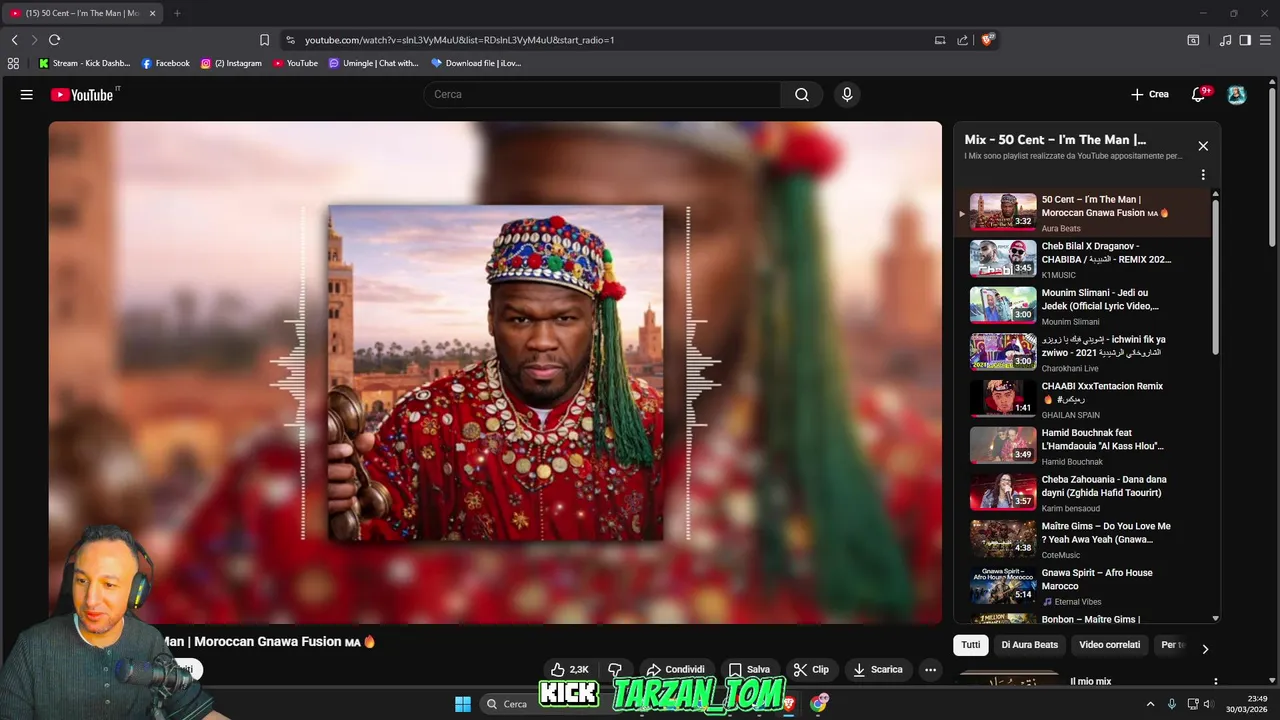This screenshot has width=1280, height=720.
Task: Reload the current page
Action: 55,40
